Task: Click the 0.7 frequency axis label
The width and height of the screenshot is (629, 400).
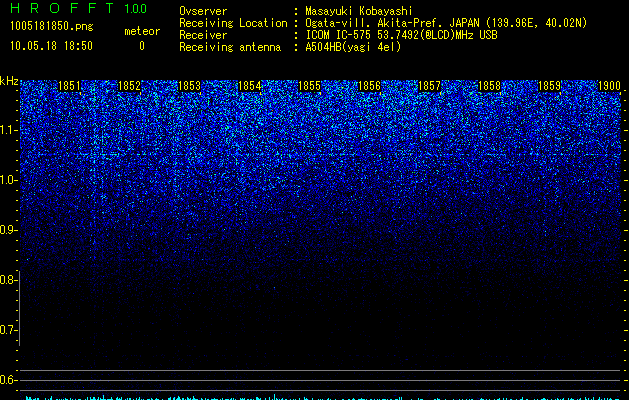Action: tap(8, 330)
